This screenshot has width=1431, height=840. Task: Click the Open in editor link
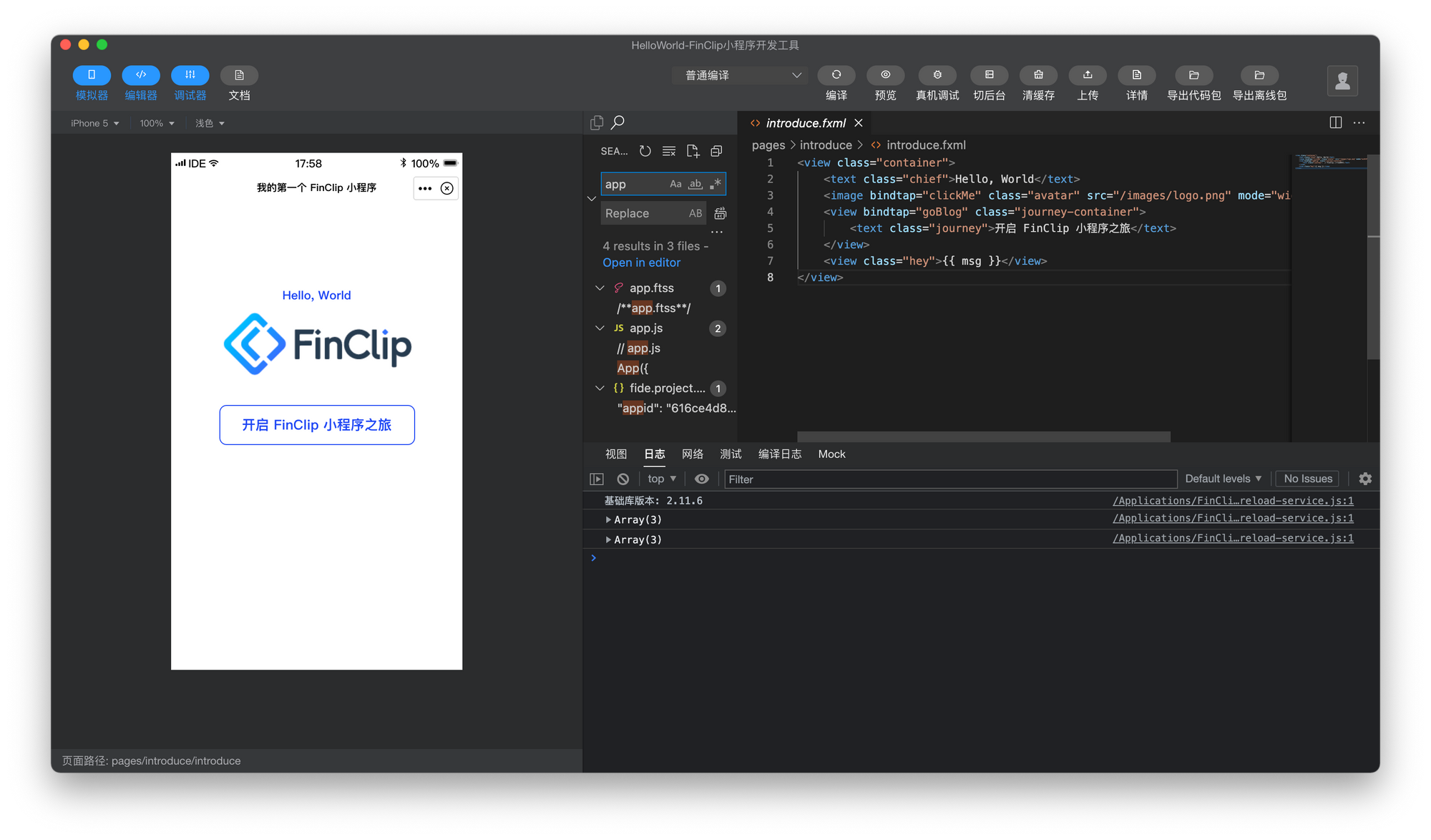(641, 263)
